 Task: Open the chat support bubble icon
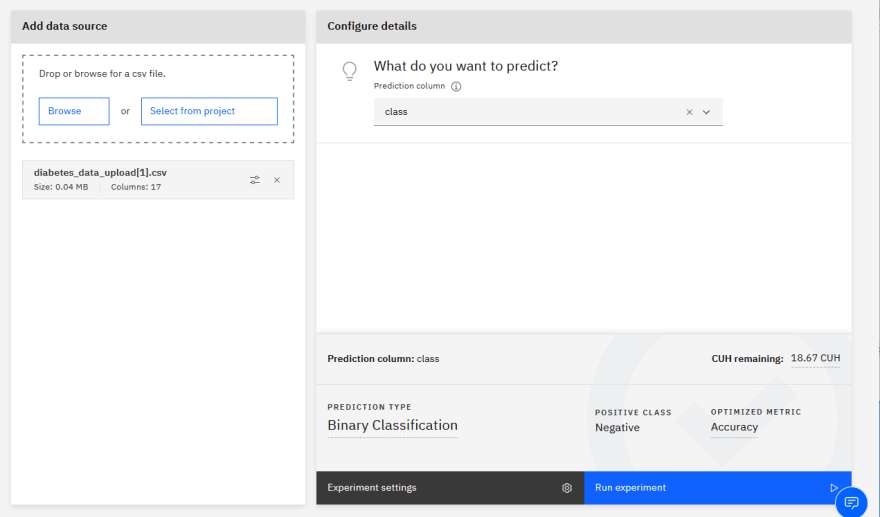click(851, 502)
